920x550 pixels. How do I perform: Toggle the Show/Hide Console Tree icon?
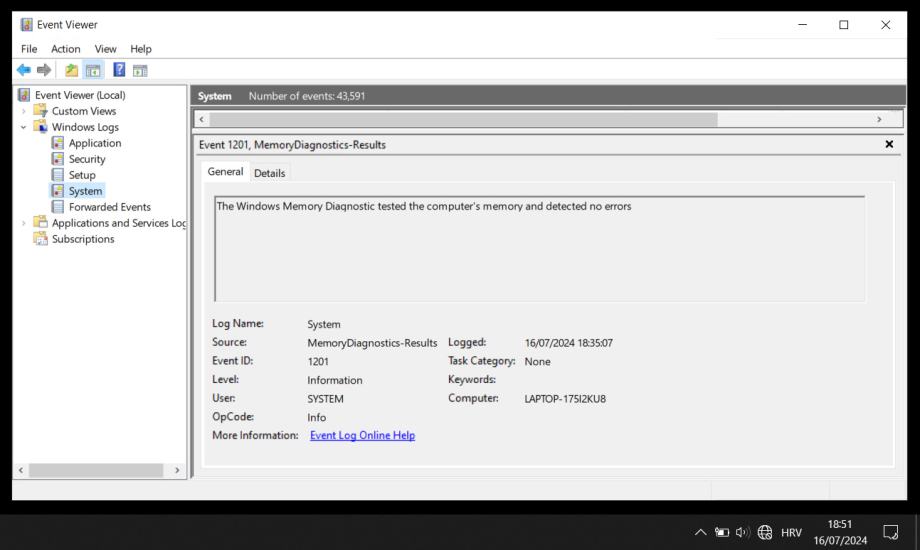pyautogui.click(x=91, y=71)
